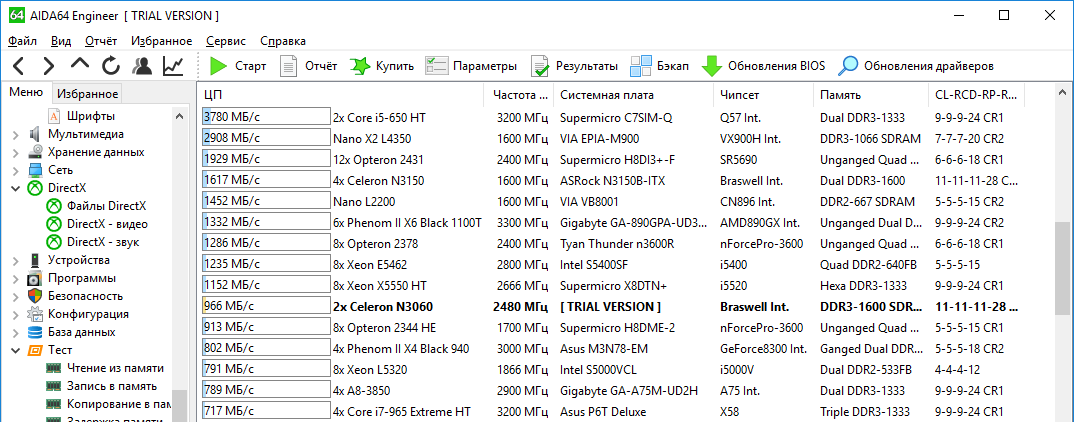
Task: Open Параметры from the toolbar
Action: click(x=471, y=66)
